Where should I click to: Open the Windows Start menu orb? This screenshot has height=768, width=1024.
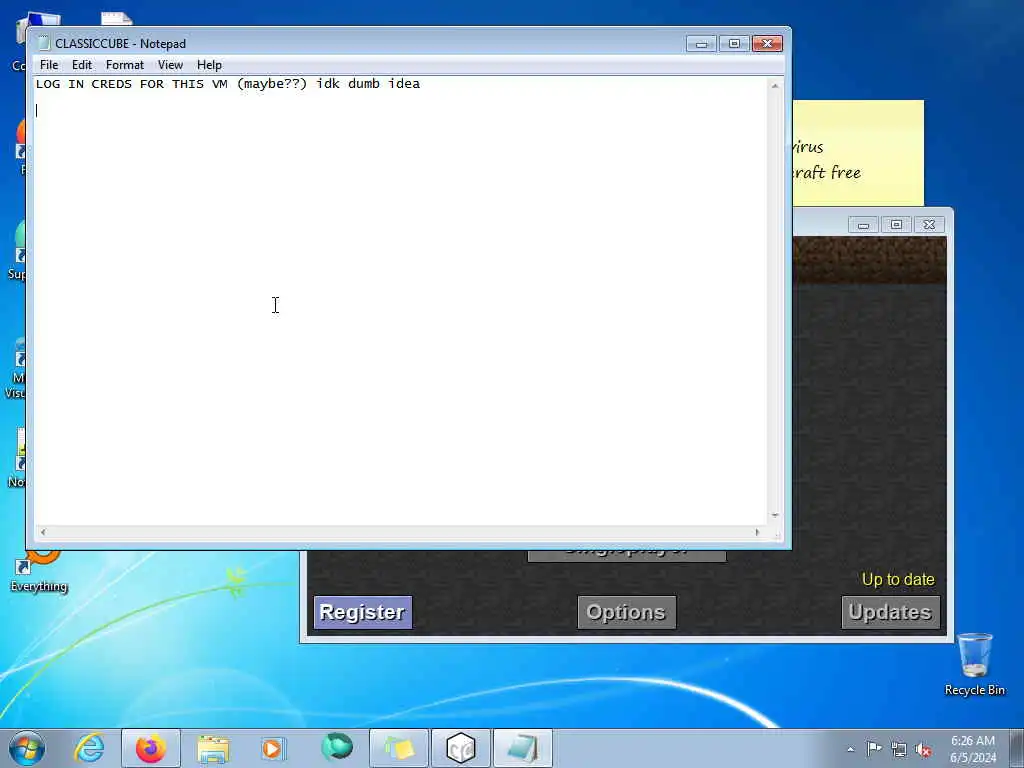point(27,748)
